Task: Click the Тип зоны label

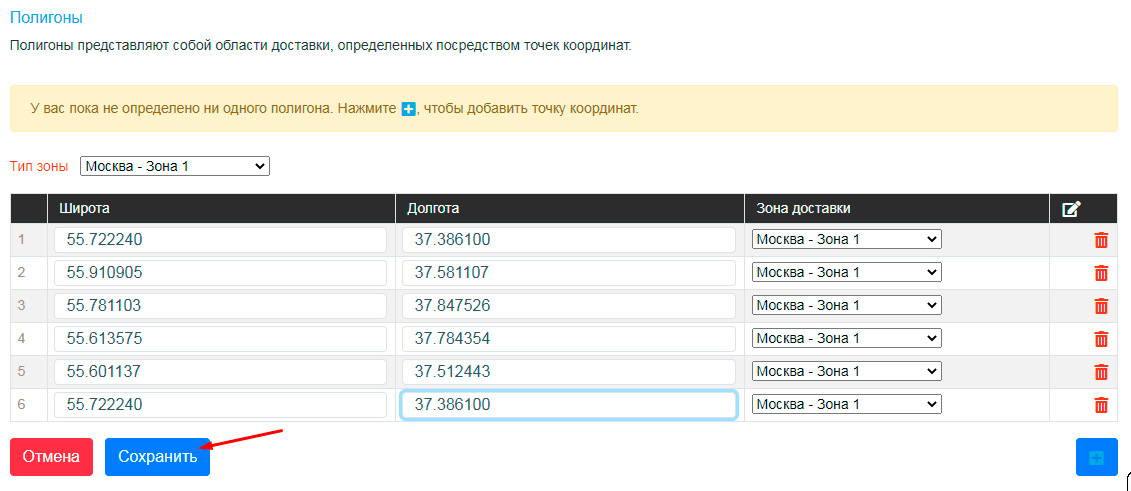Action: coord(39,167)
